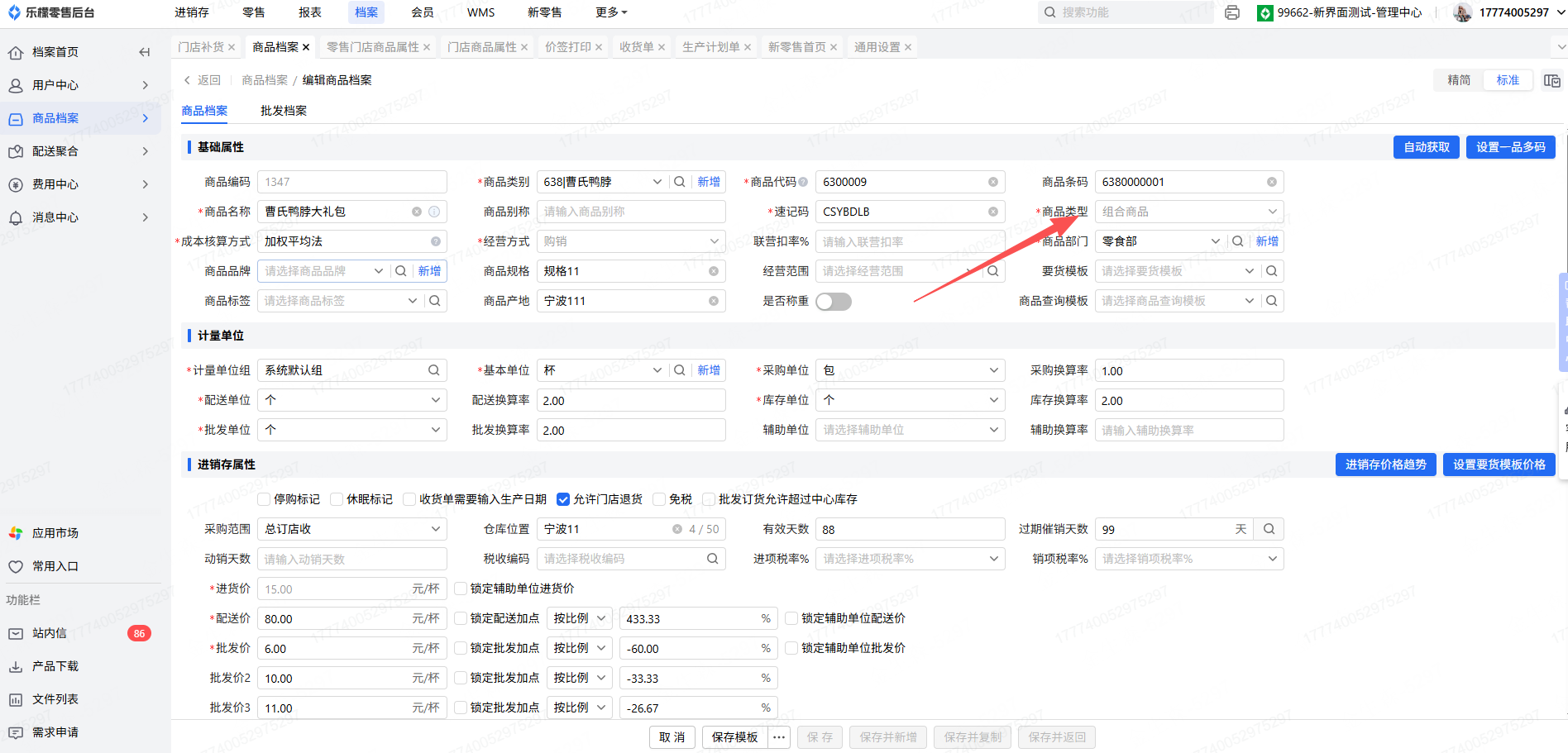Open 站内信 mail icon
This screenshot has height=753, width=1568.
(x=16, y=633)
